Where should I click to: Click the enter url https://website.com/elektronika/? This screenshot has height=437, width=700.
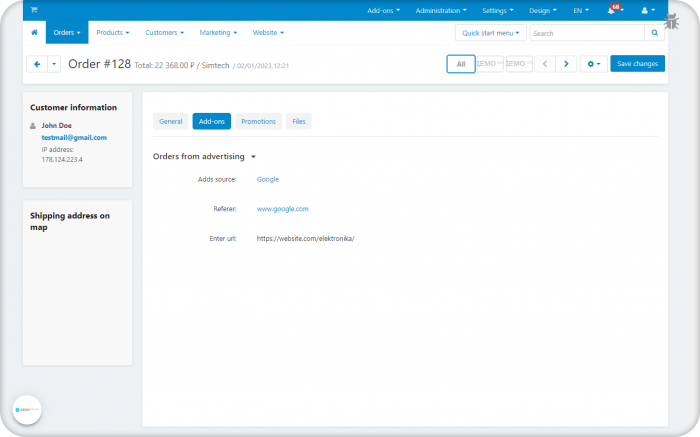[306, 238]
